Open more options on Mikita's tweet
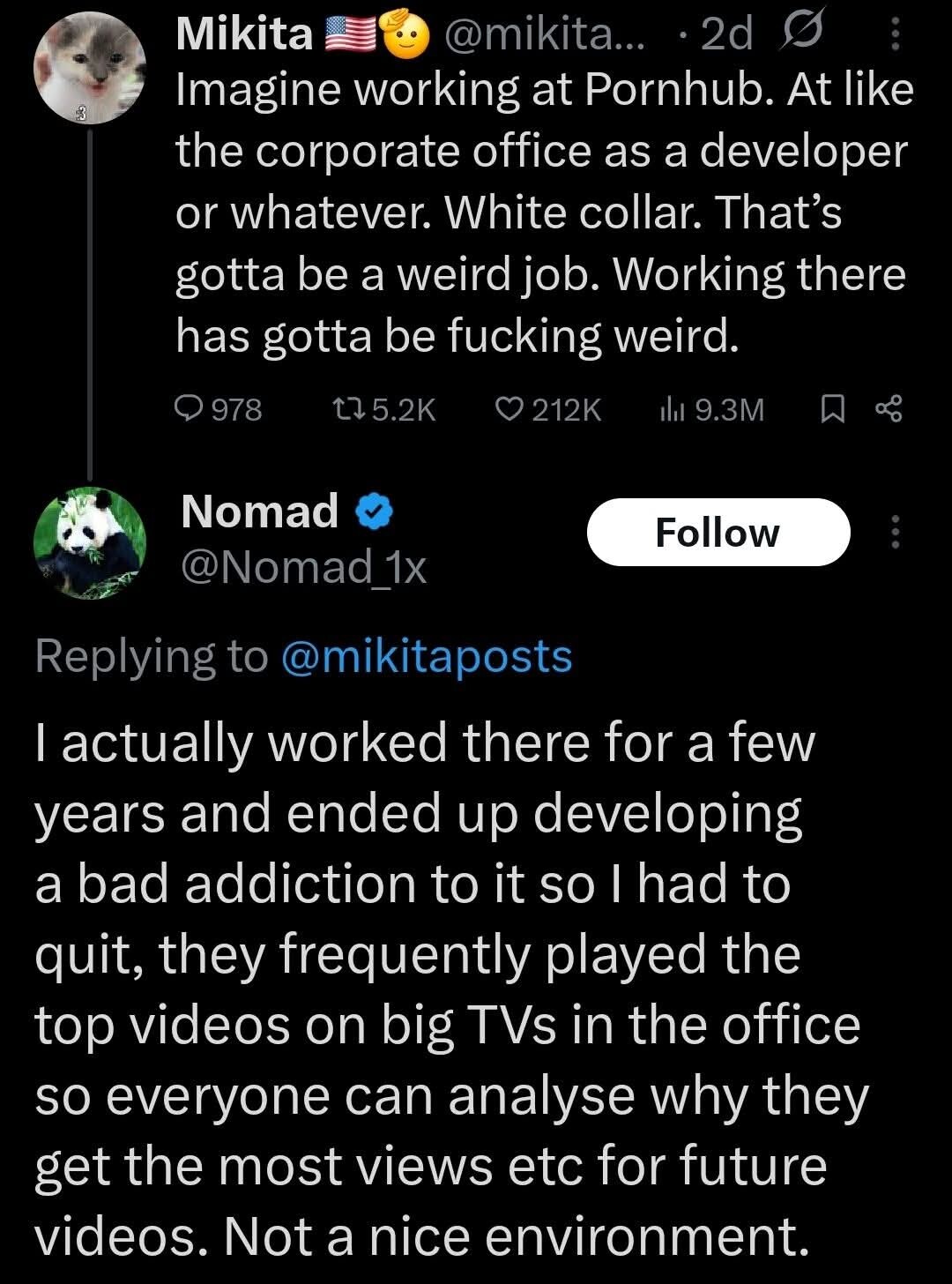Viewport: 952px width, 1284px height. click(896, 35)
